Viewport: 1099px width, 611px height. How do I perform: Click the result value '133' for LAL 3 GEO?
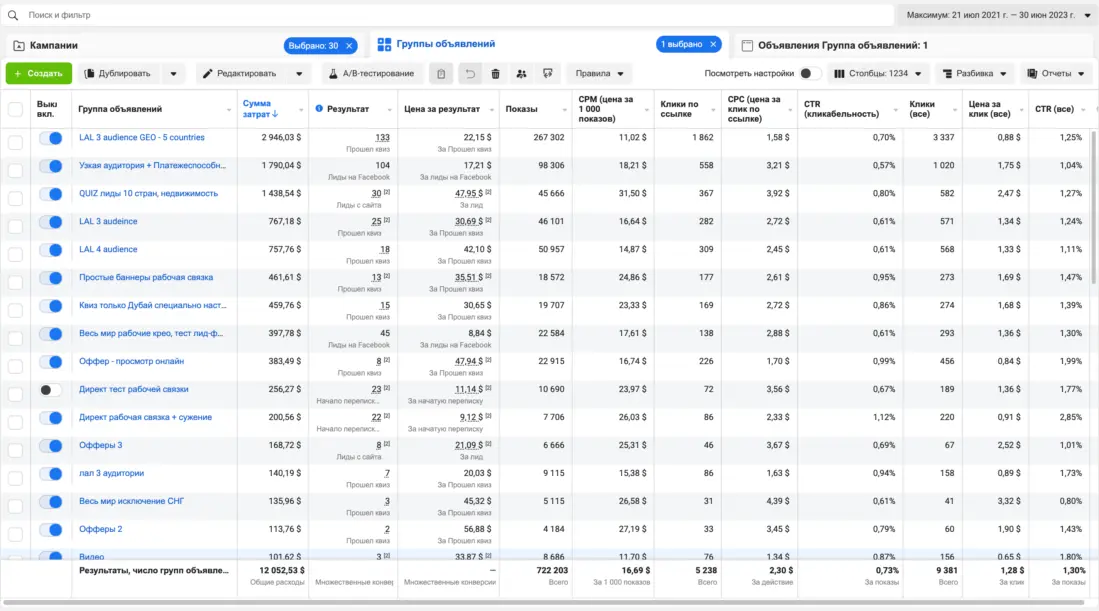pyautogui.click(x=382, y=138)
